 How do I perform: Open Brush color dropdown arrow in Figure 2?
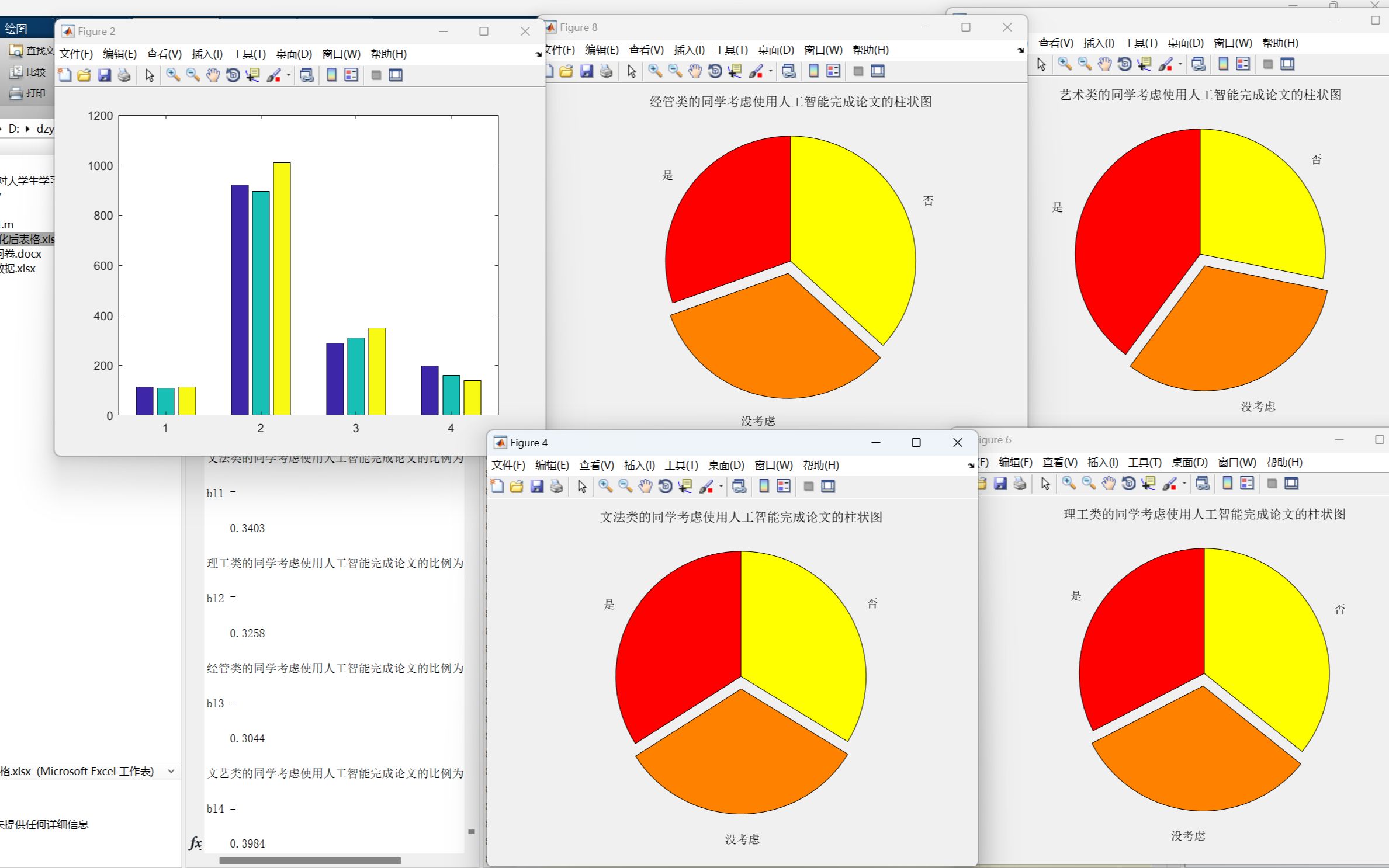tap(289, 75)
